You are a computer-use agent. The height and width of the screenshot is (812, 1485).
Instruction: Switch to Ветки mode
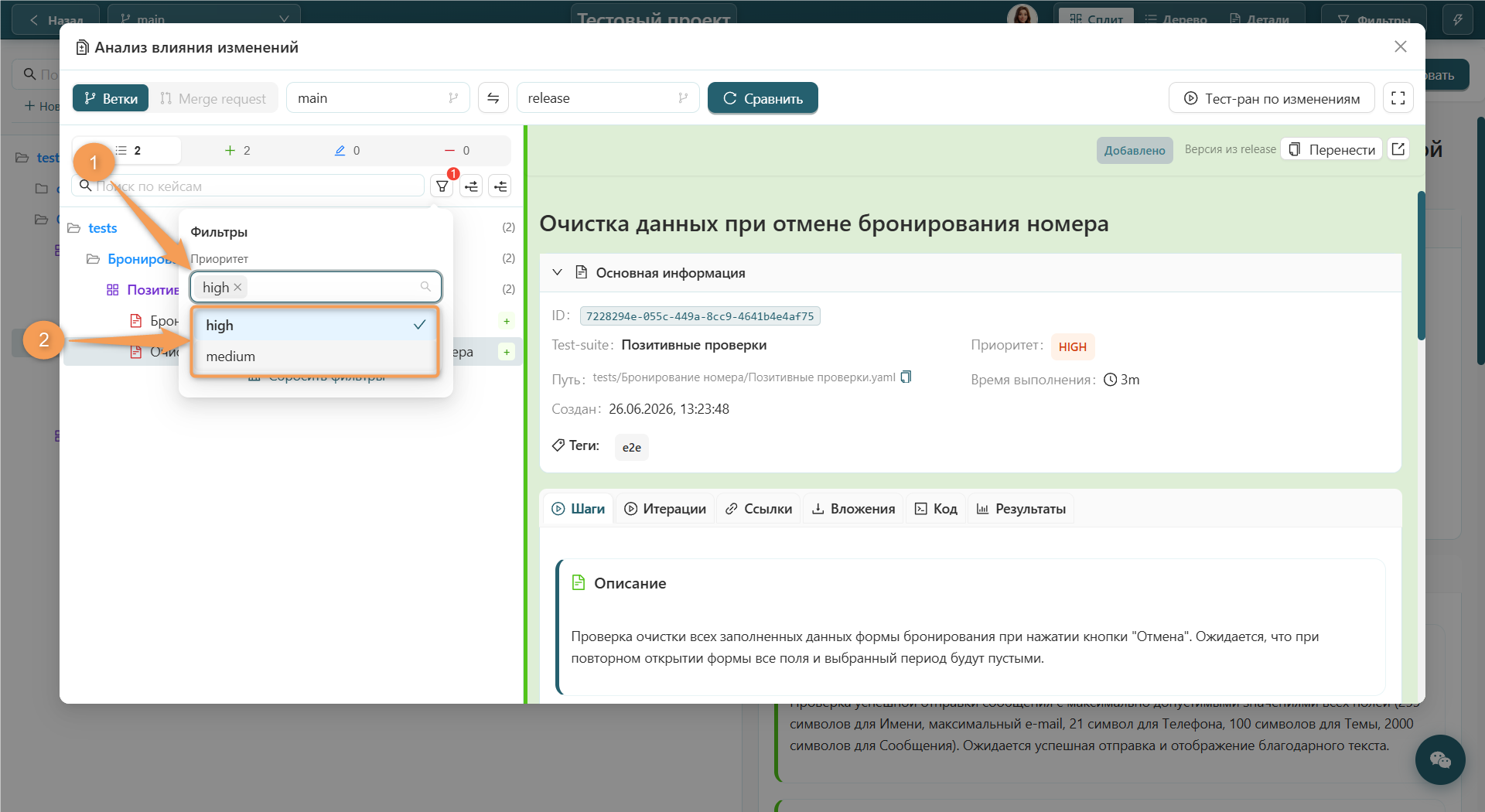click(111, 98)
